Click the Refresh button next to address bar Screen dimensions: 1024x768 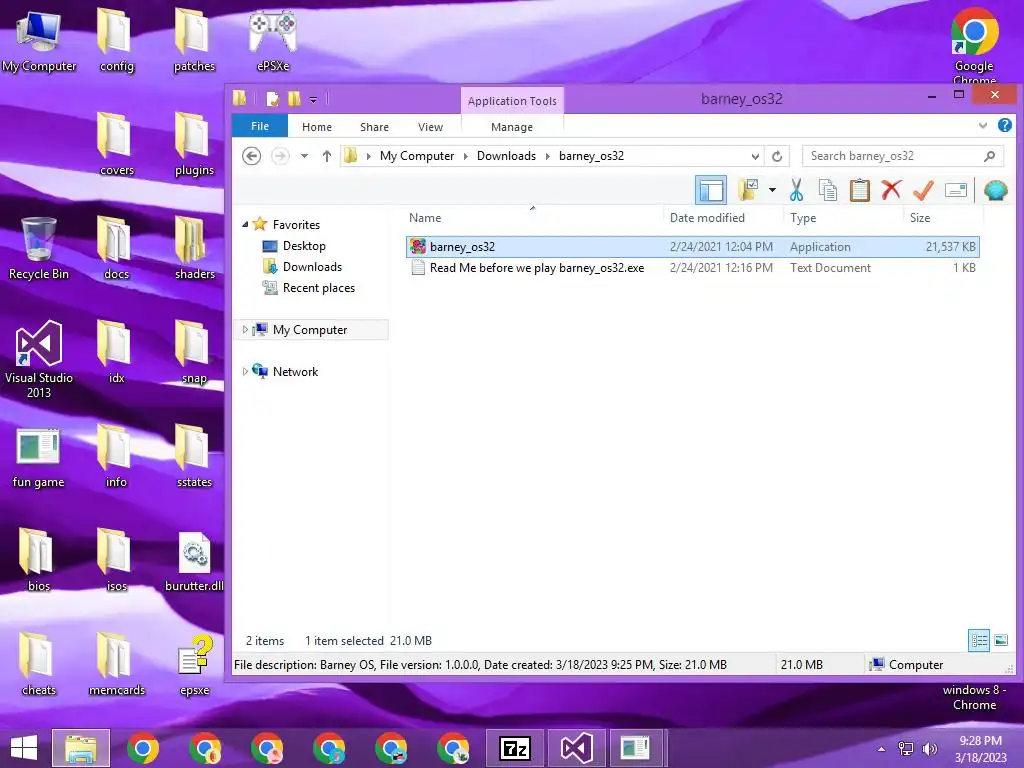(777, 156)
